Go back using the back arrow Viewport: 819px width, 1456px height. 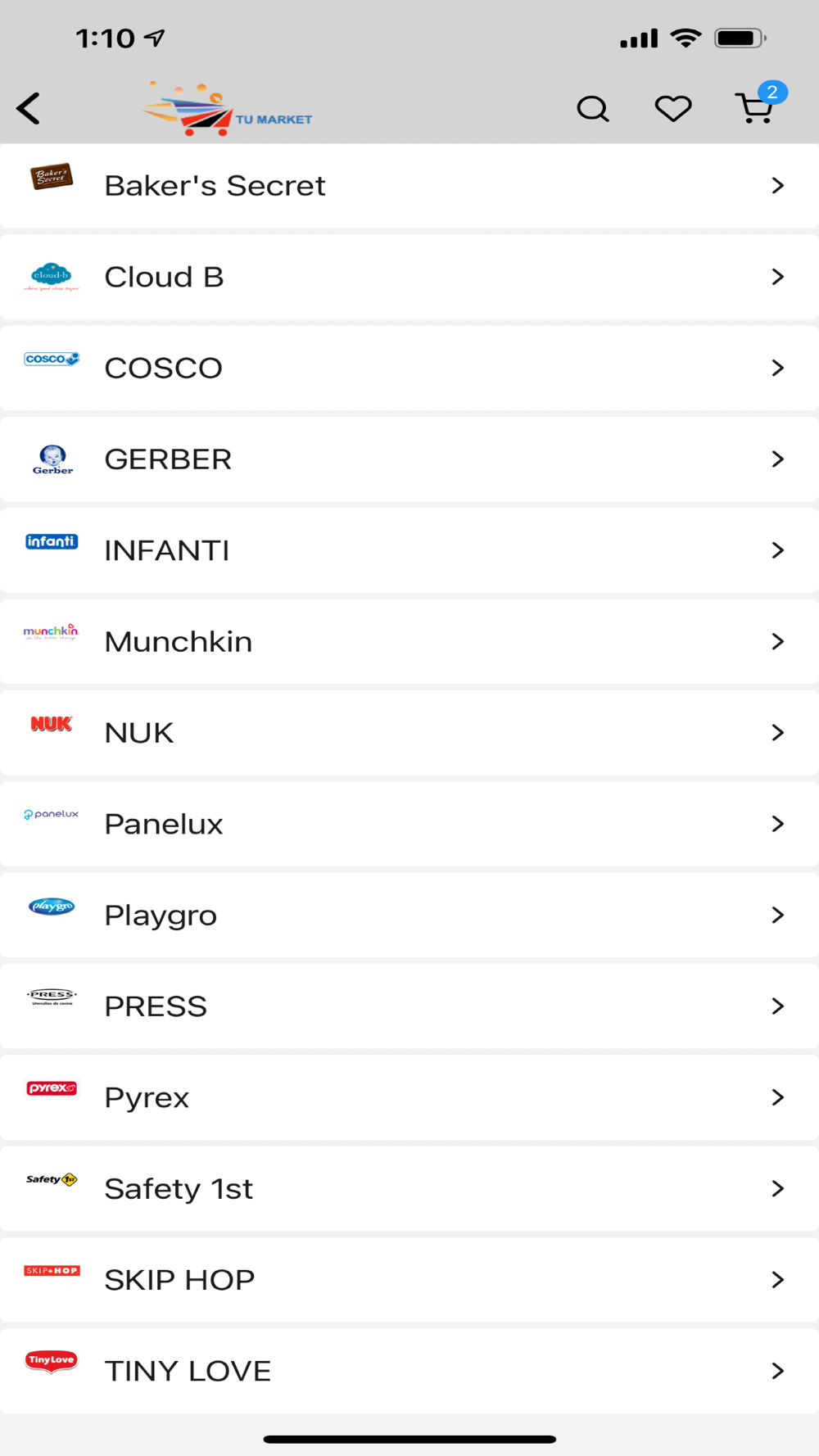pyautogui.click(x=29, y=108)
